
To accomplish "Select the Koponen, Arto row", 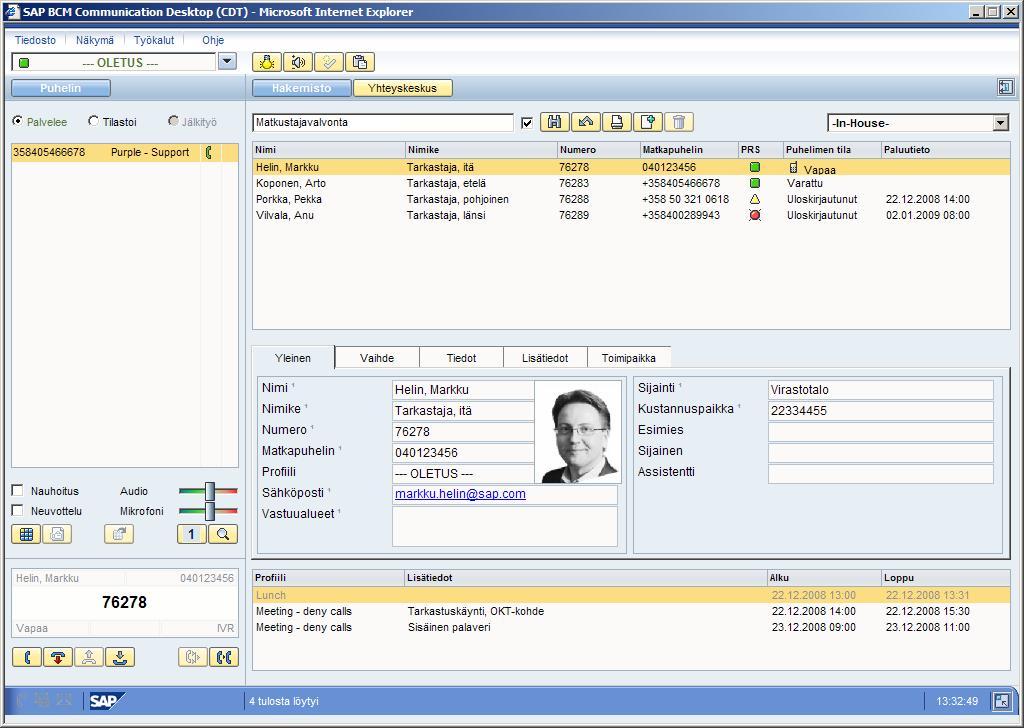I will click(x=630, y=183).
